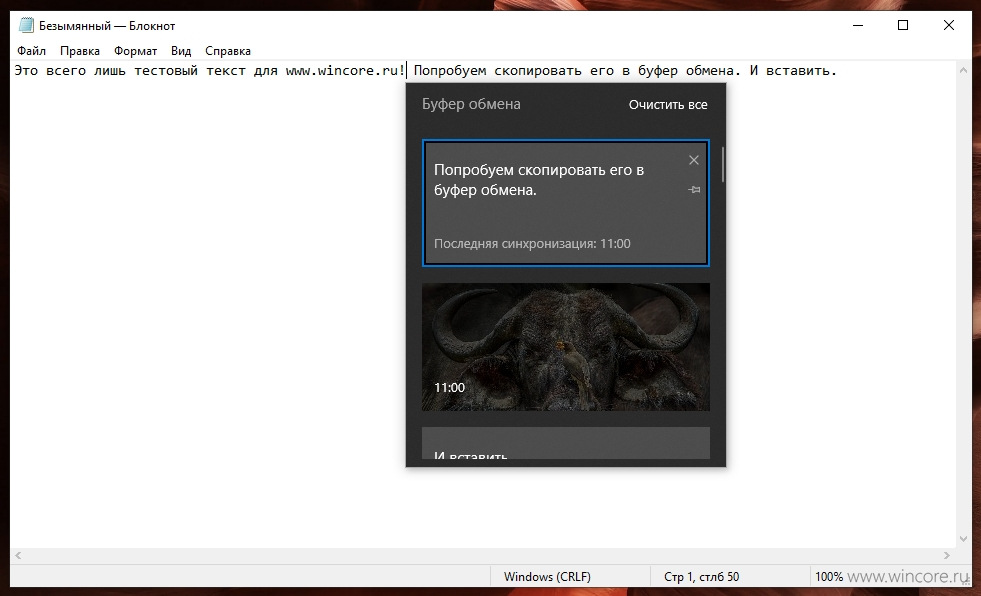Place the cursor in the Notepad text line
The width and height of the screenshot is (981, 596).
[x=425, y=71]
